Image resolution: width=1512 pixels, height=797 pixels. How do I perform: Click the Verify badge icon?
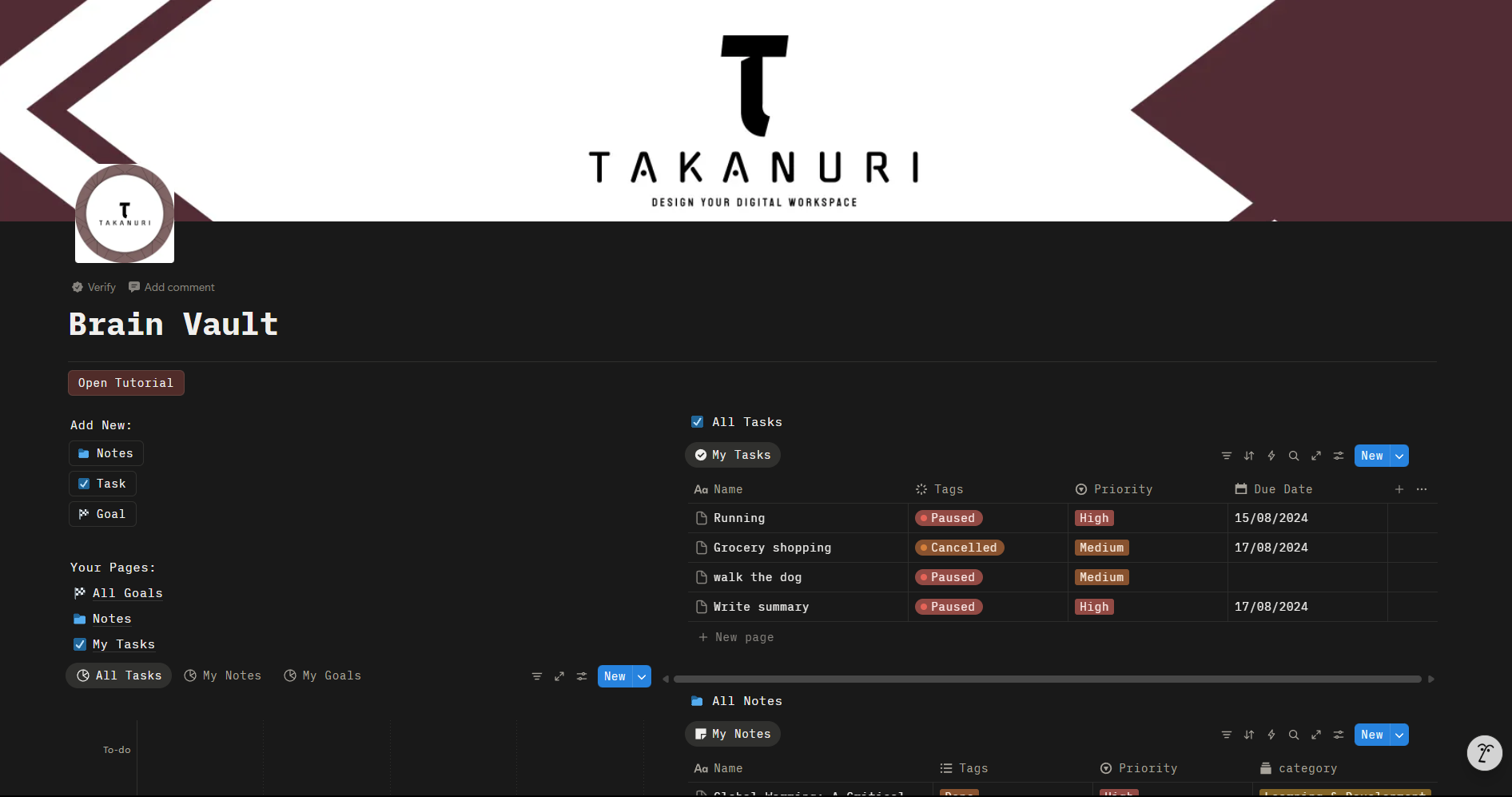[78, 287]
